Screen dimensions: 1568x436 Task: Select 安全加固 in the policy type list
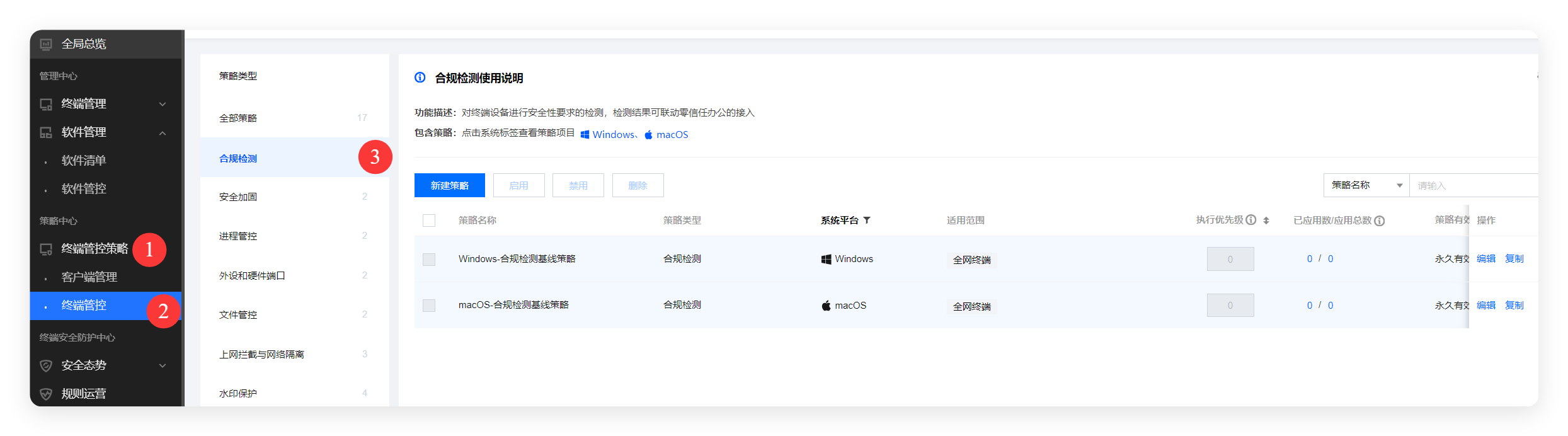click(x=238, y=197)
